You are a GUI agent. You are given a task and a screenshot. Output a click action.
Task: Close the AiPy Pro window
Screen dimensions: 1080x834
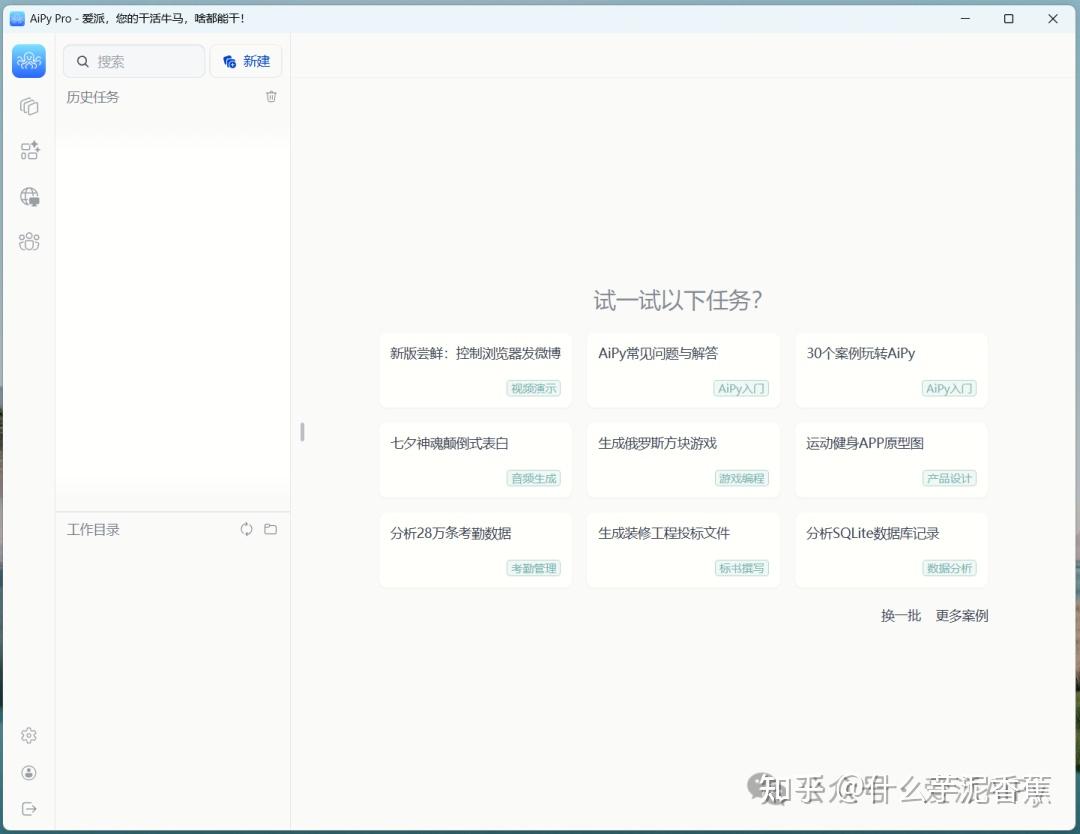1052,19
